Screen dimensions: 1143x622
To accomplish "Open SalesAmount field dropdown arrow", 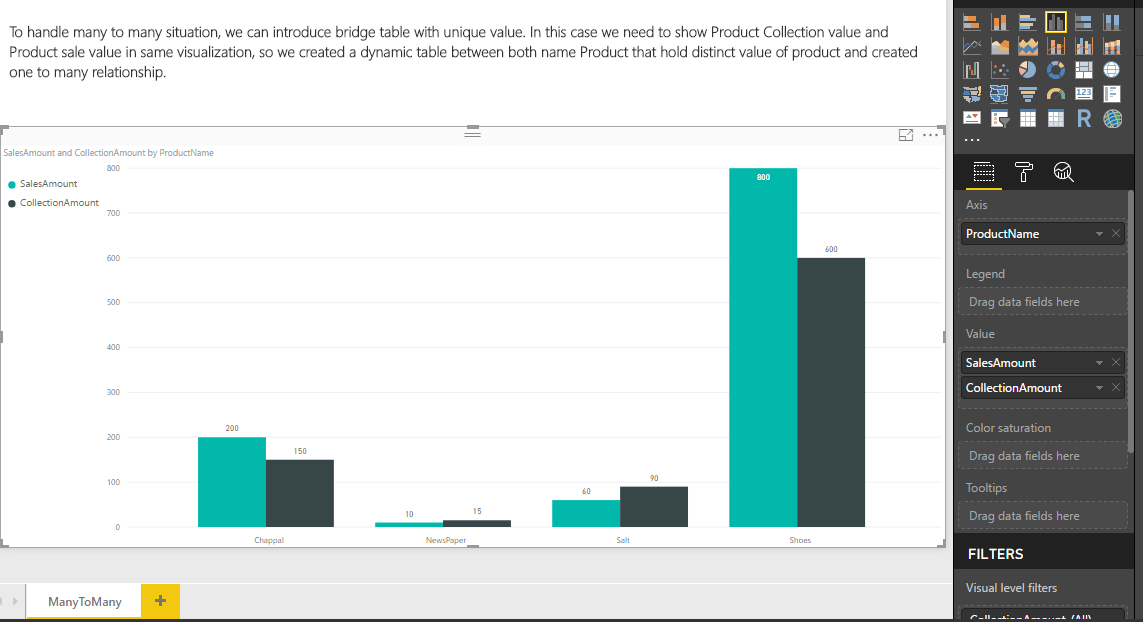I will coord(1099,363).
